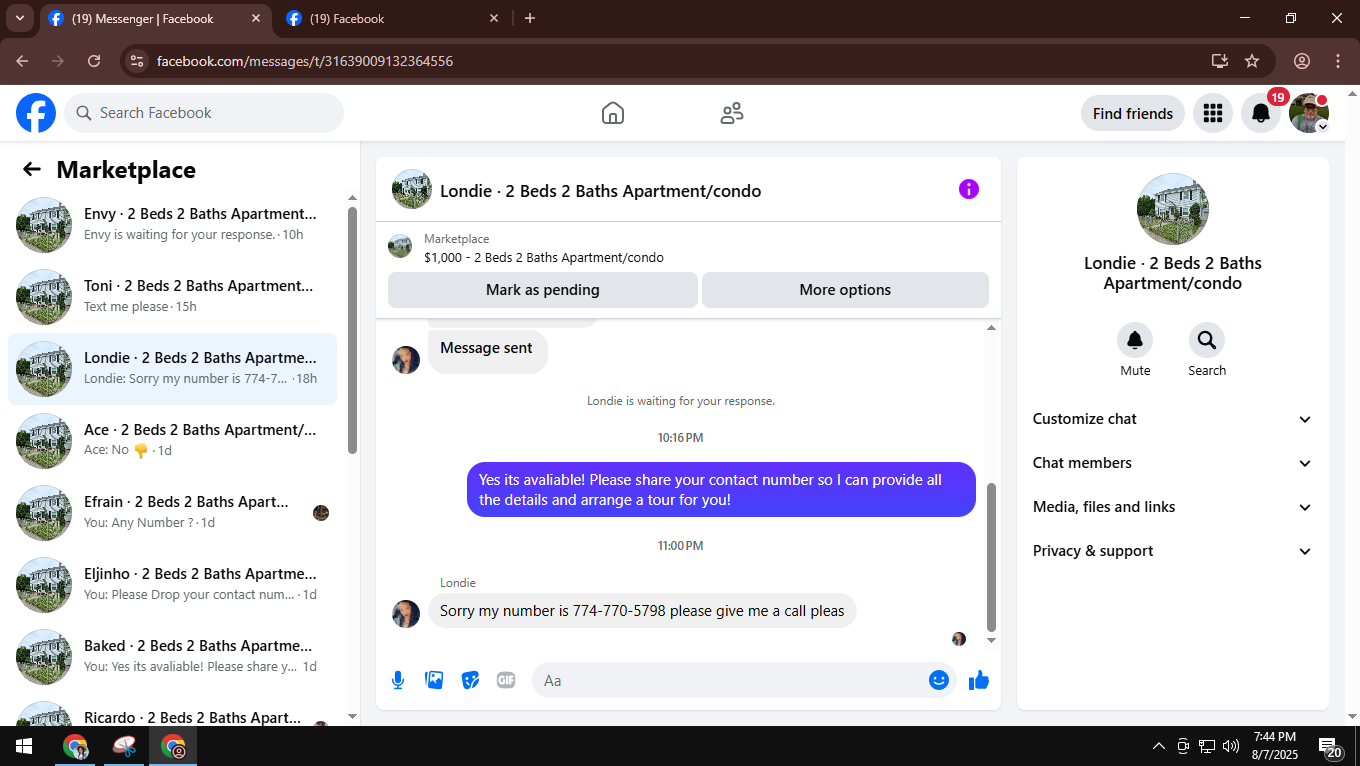The height and width of the screenshot is (766, 1360).
Task: Click Find friends button
Action: [1133, 113]
